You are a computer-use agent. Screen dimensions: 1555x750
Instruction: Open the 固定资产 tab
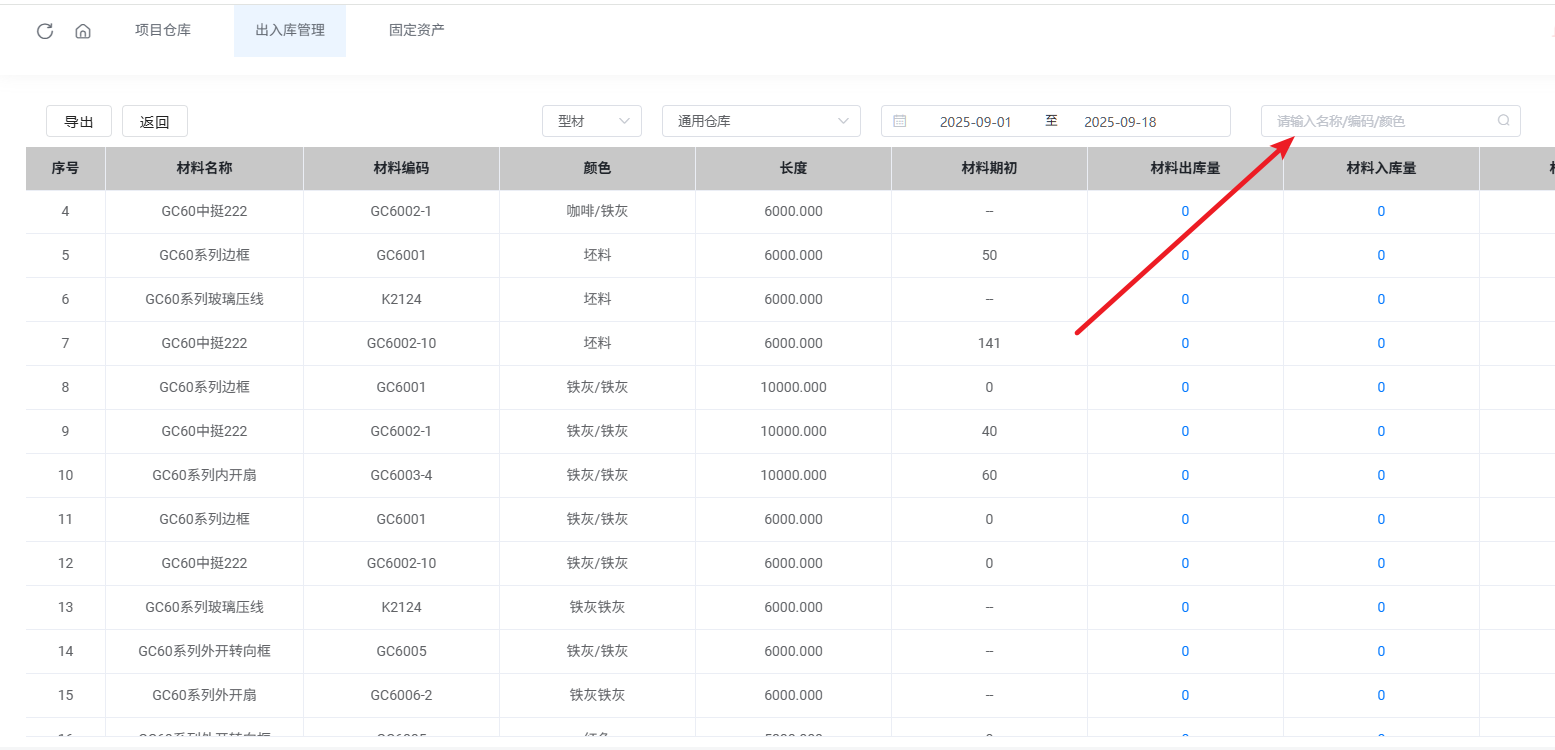tap(417, 30)
